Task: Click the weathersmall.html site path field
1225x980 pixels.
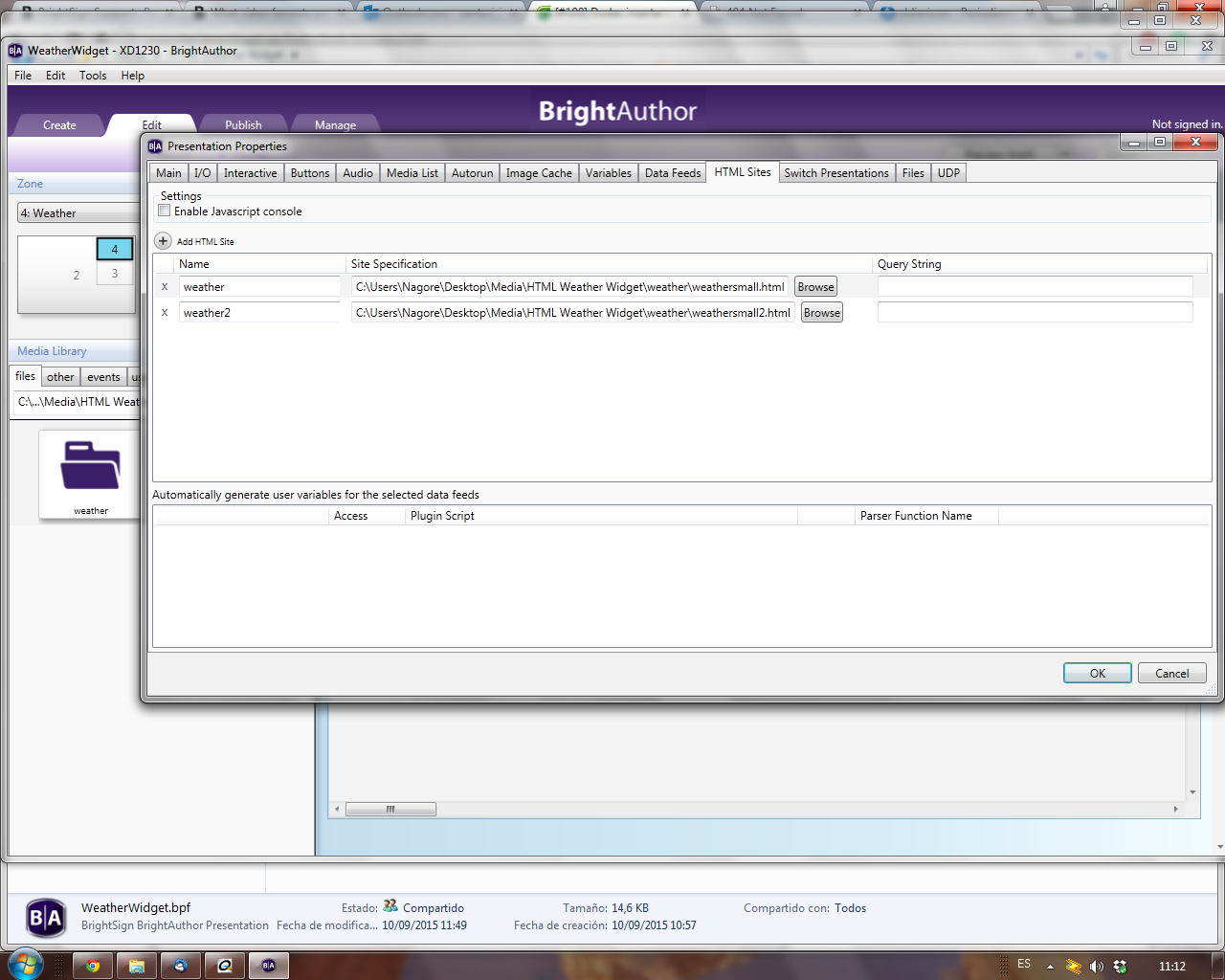Action: click(569, 286)
